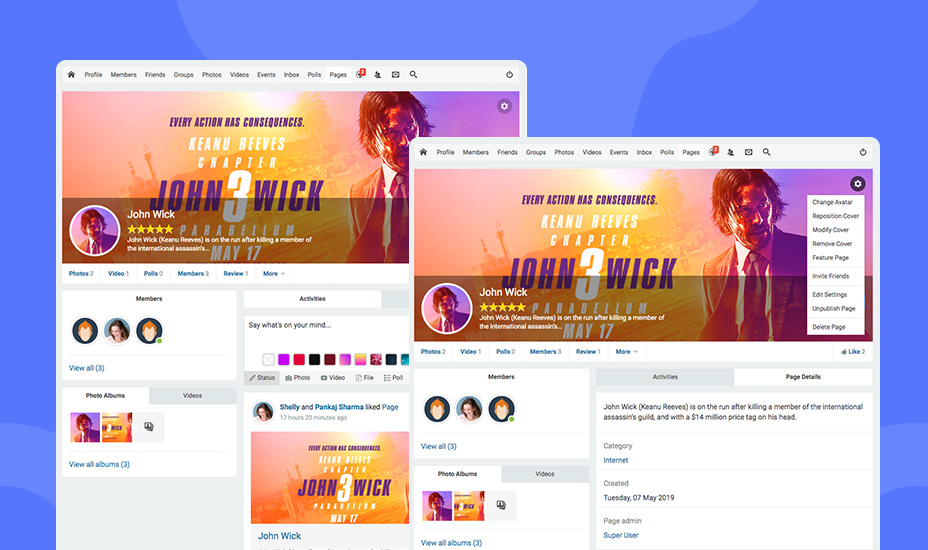Screen dimensions: 928x550
Task: Click the search magnifier in the left window
Action: 413,75
